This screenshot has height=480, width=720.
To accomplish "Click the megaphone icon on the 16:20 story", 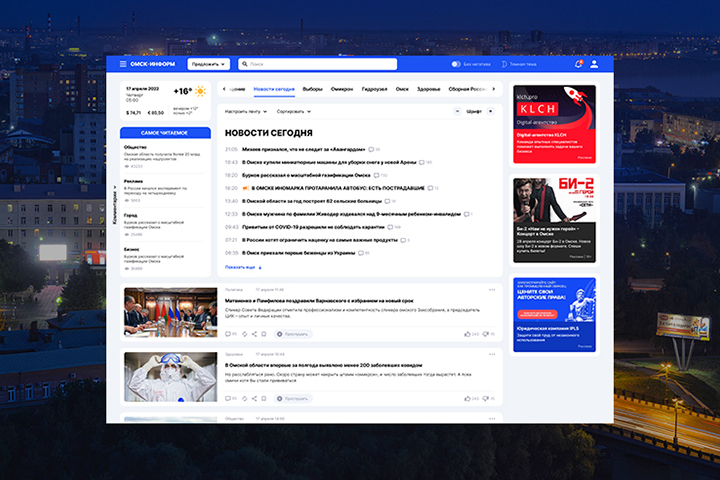I will tap(246, 188).
